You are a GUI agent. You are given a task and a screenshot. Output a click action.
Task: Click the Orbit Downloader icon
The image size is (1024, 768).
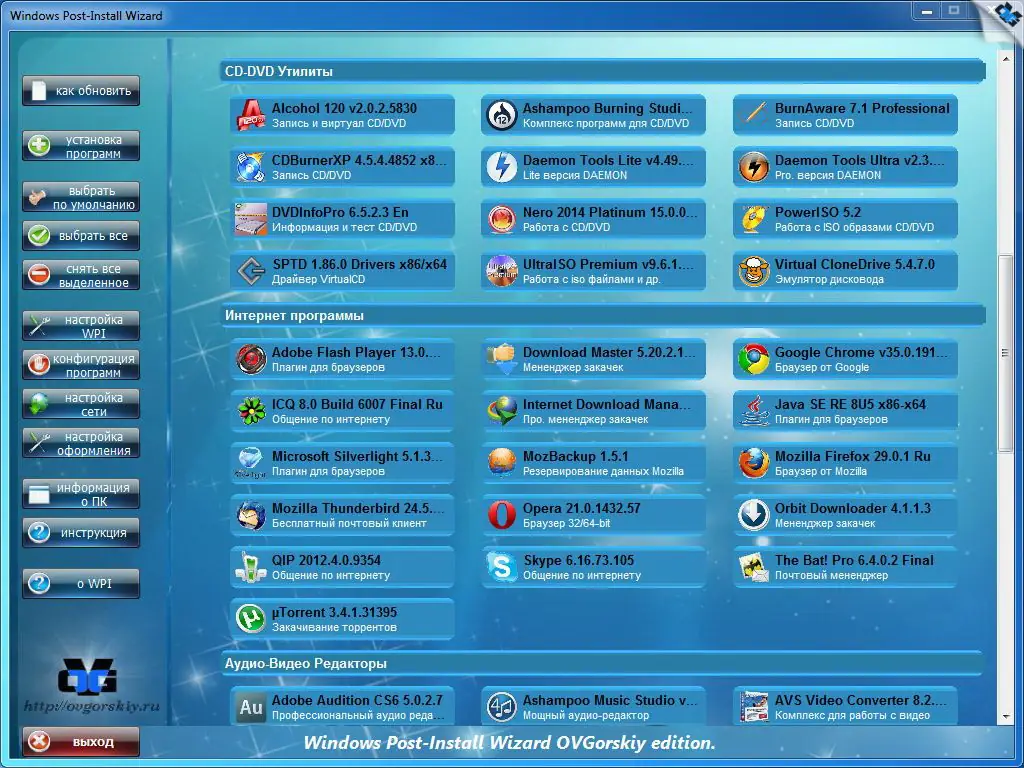(754, 515)
